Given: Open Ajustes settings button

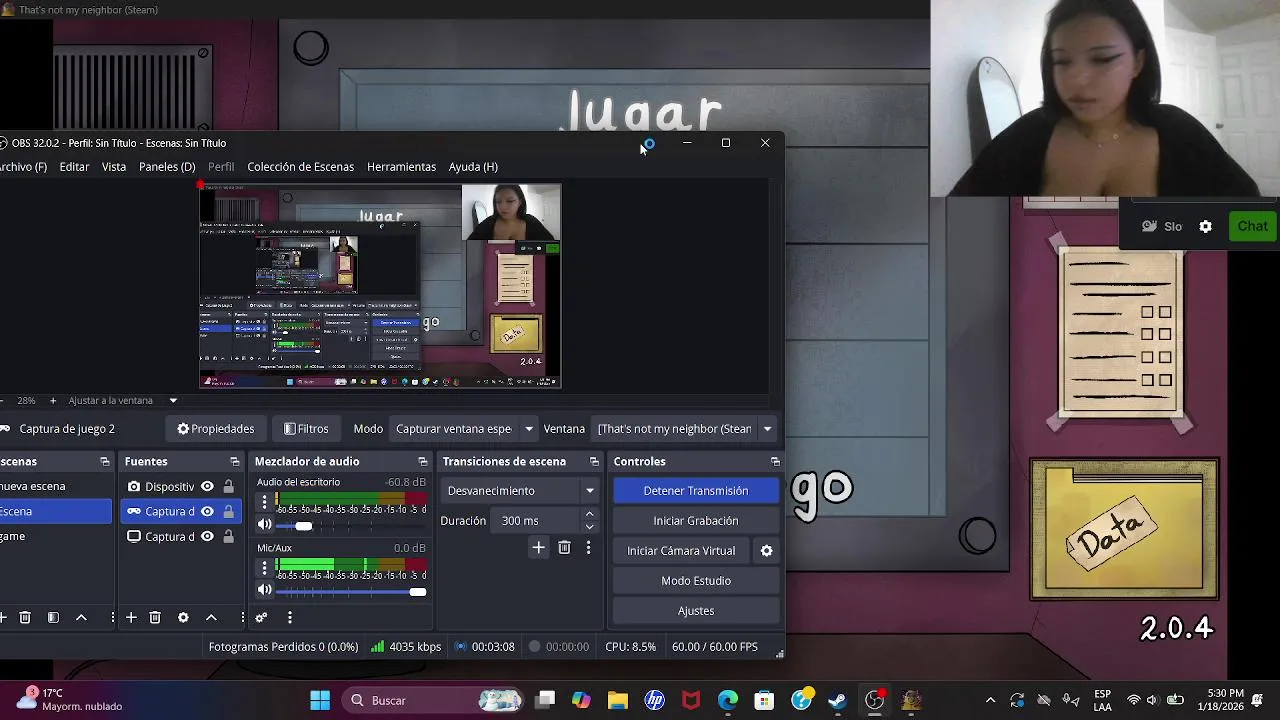Looking at the screenshot, I should 696,611.
